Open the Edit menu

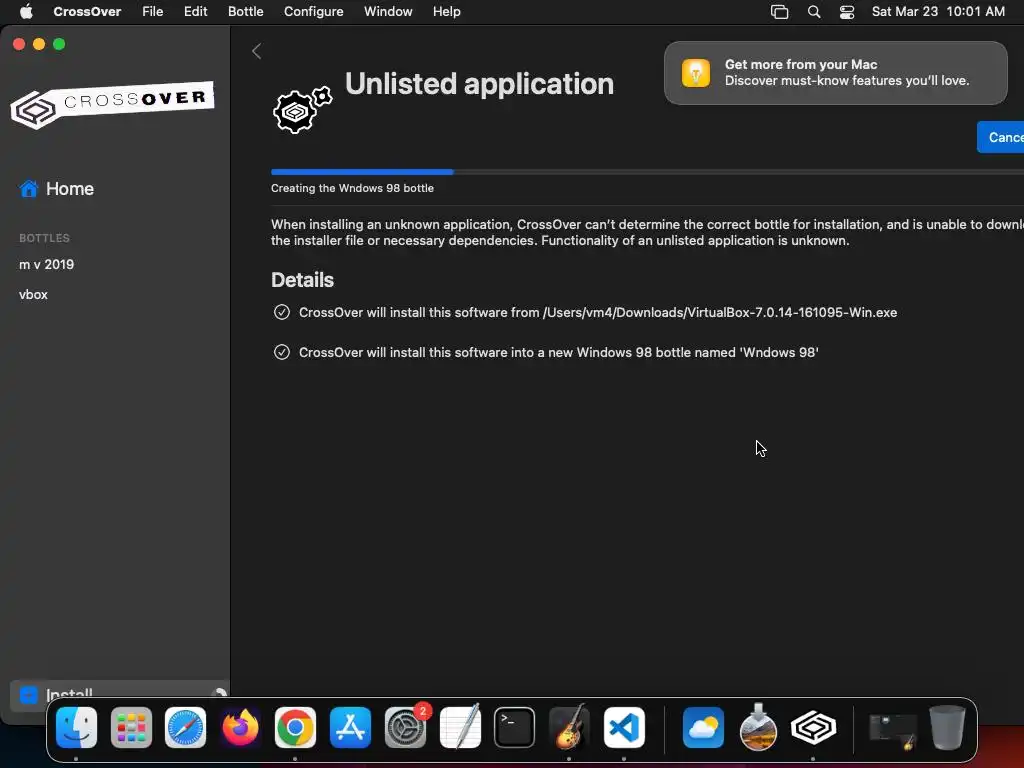195,11
